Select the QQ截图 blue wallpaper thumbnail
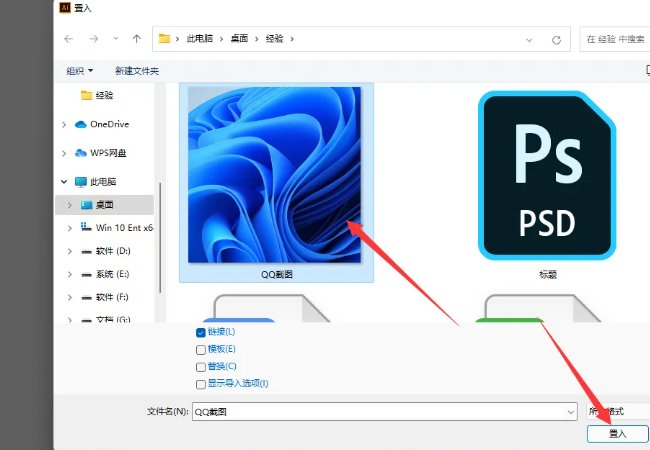This screenshot has height=450, width=650. (x=274, y=175)
